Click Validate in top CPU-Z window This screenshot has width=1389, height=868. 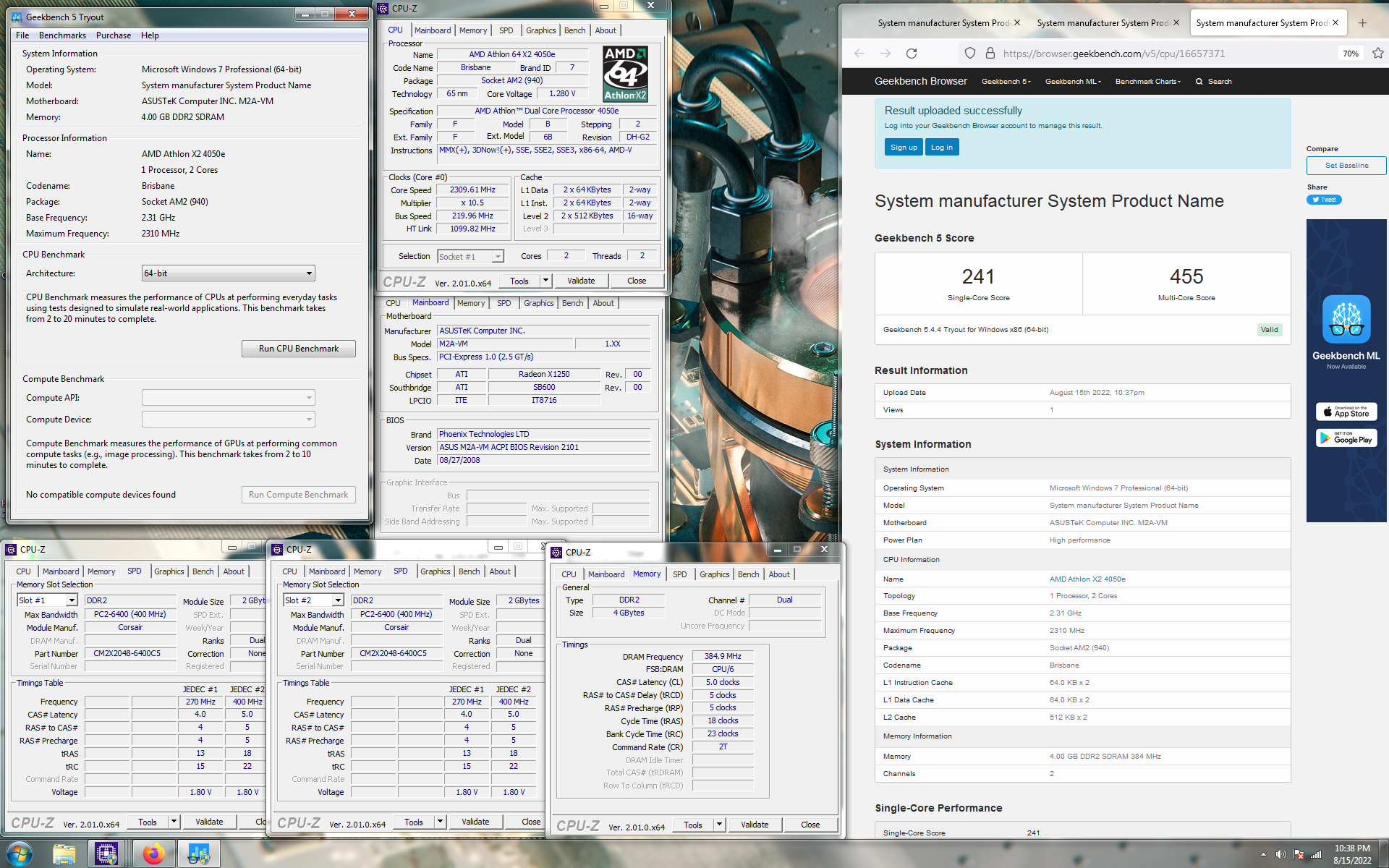(581, 281)
